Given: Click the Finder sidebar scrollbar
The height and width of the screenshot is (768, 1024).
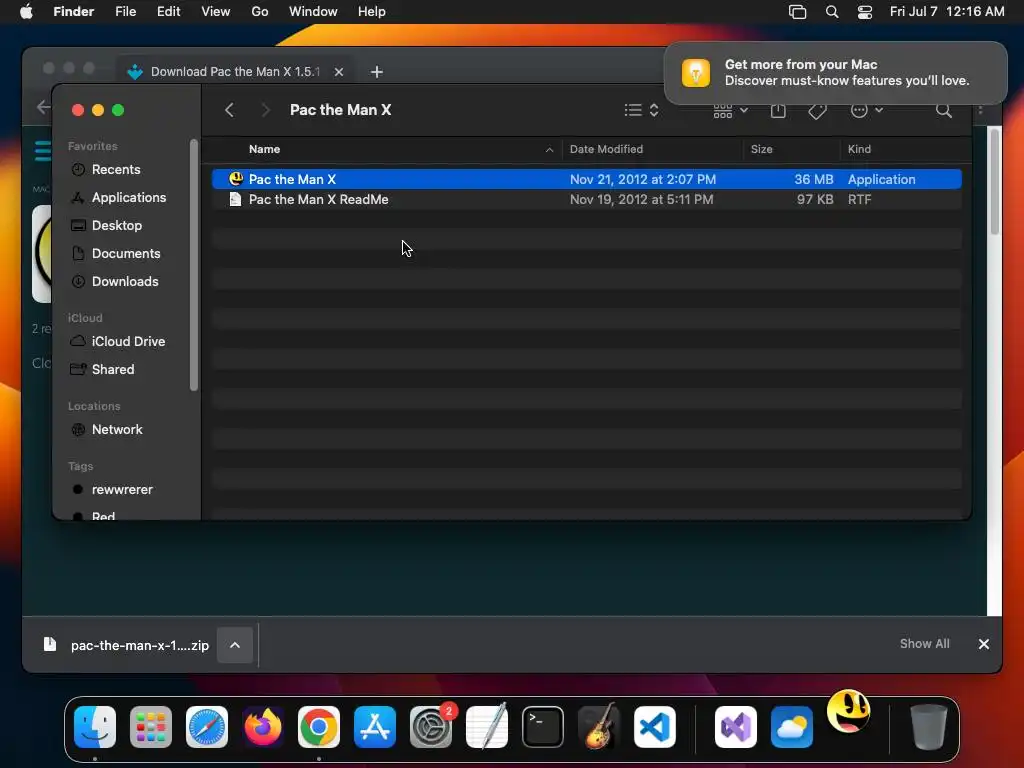Looking at the screenshot, I should pyautogui.click(x=193, y=266).
